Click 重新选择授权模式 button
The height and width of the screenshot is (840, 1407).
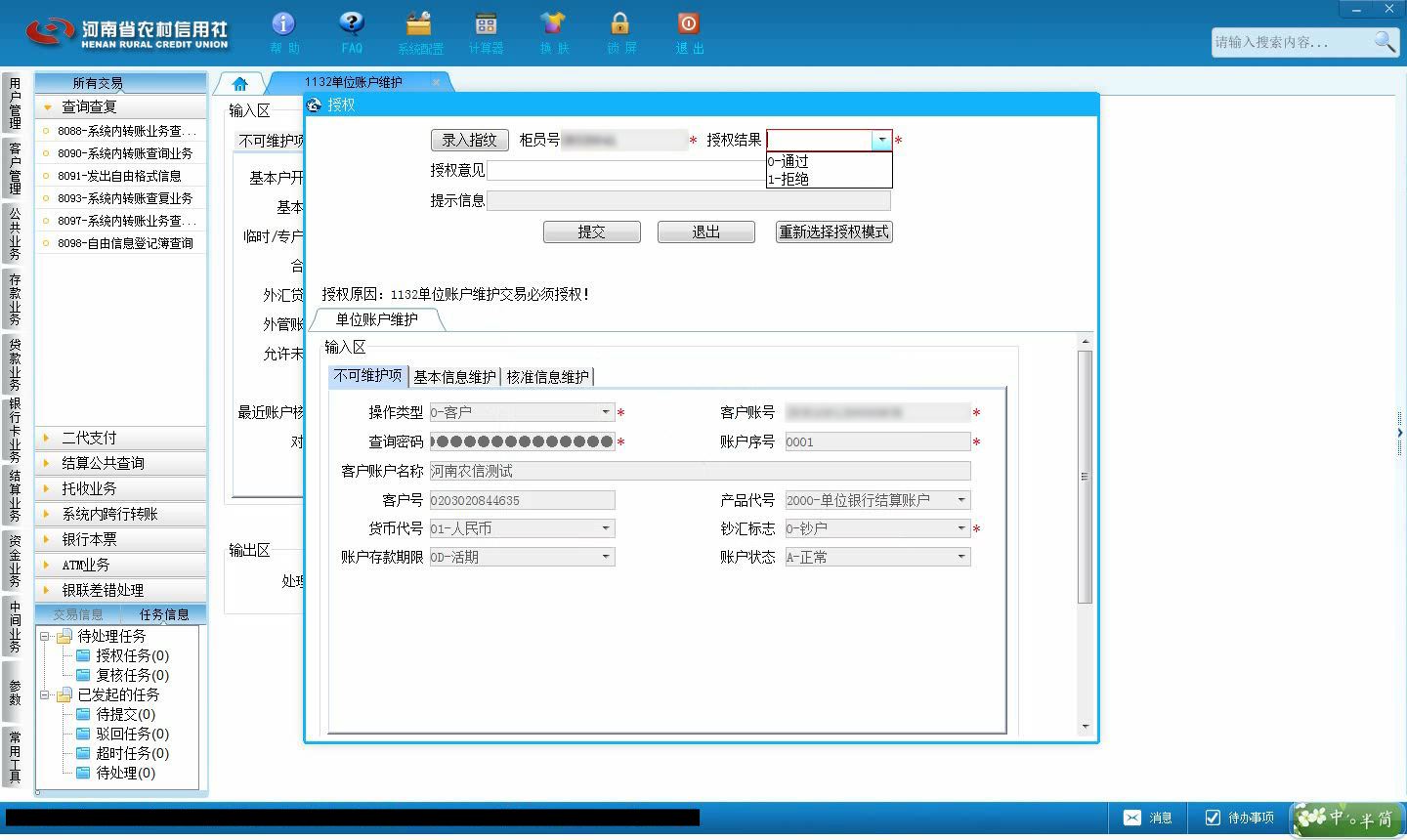click(x=834, y=232)
